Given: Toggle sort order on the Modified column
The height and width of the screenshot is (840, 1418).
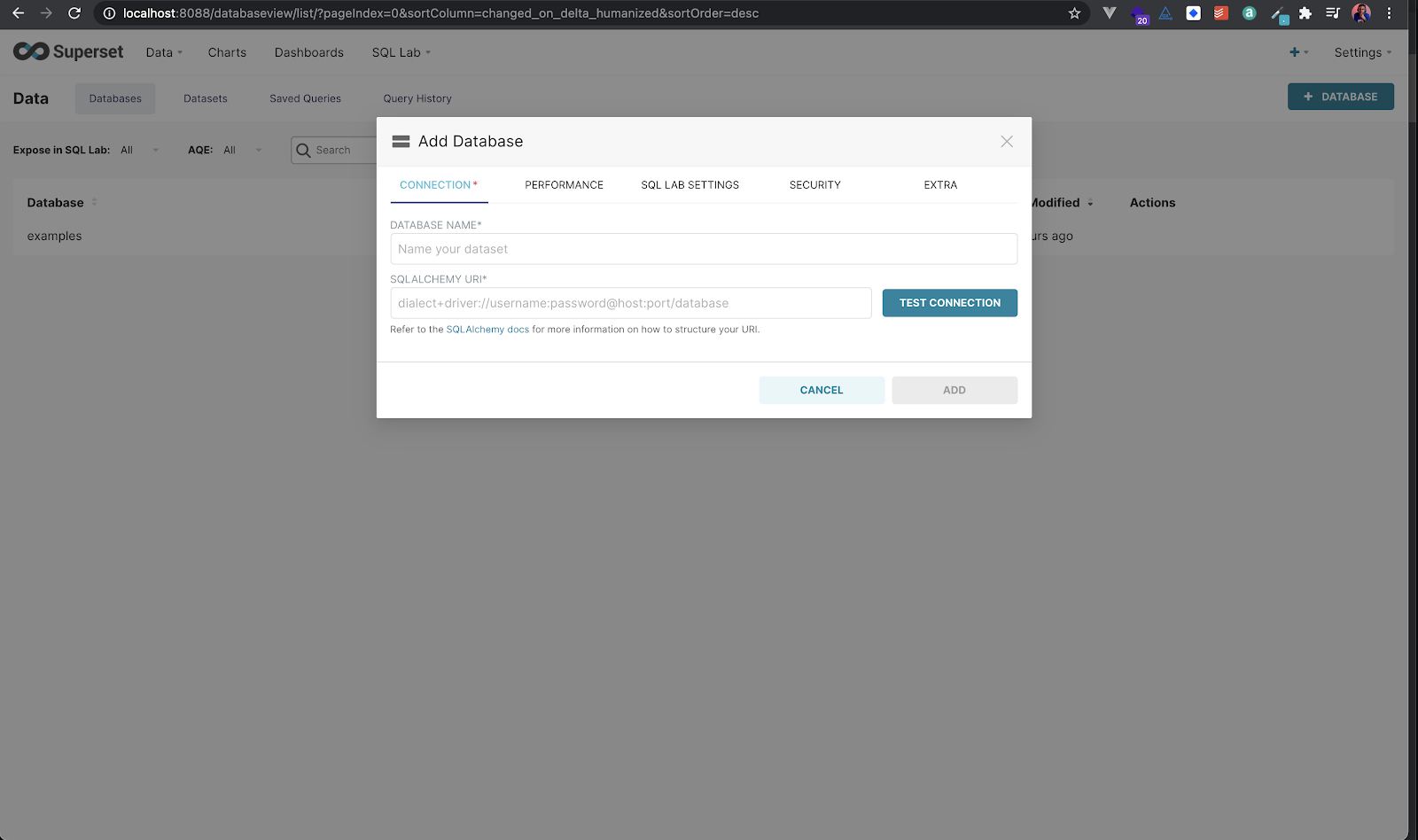Looking at the screenshot, I should click(x=1089, y=203).
